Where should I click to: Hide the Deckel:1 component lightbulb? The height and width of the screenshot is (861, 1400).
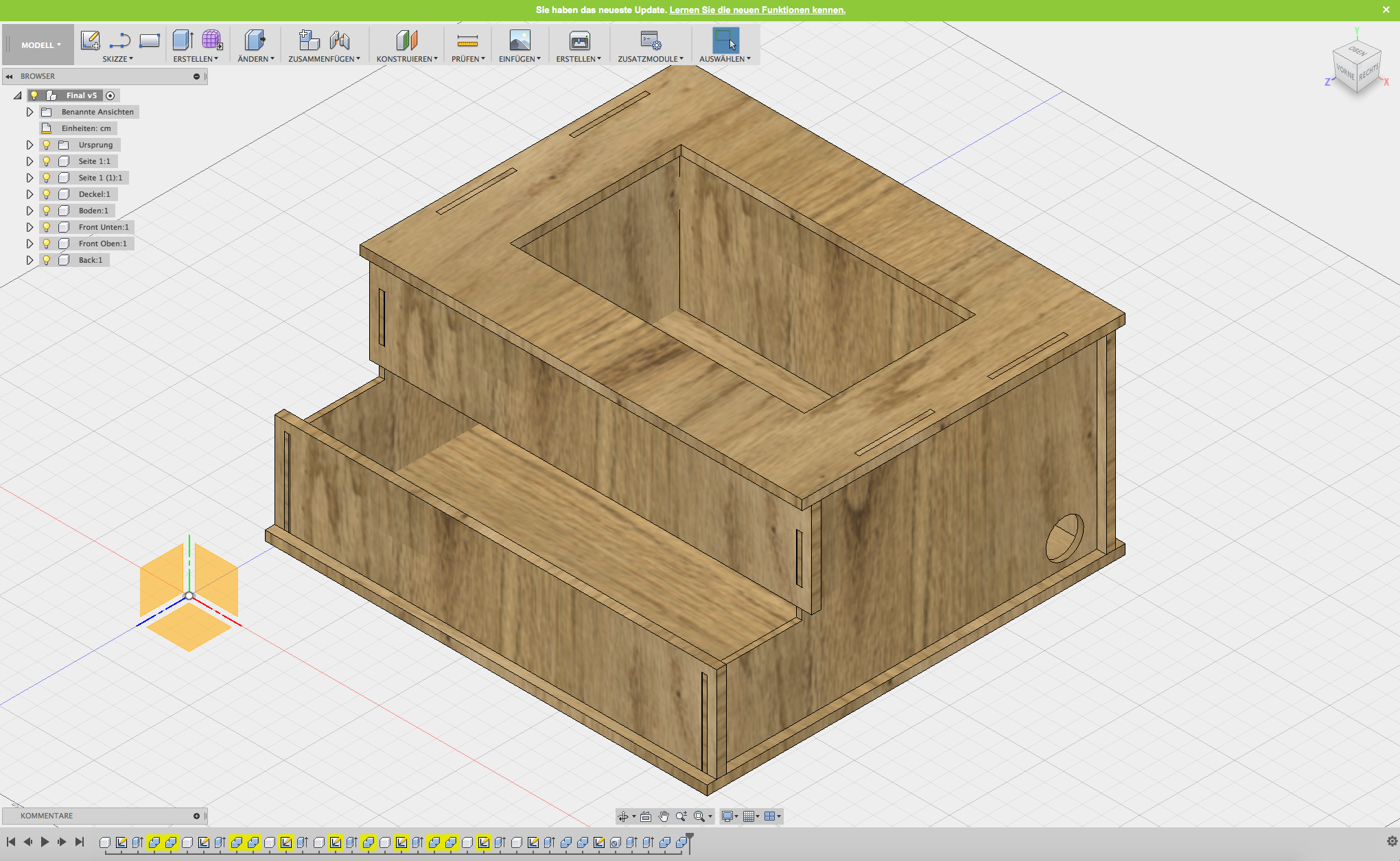pyautogui.click(x=47, y=194)
